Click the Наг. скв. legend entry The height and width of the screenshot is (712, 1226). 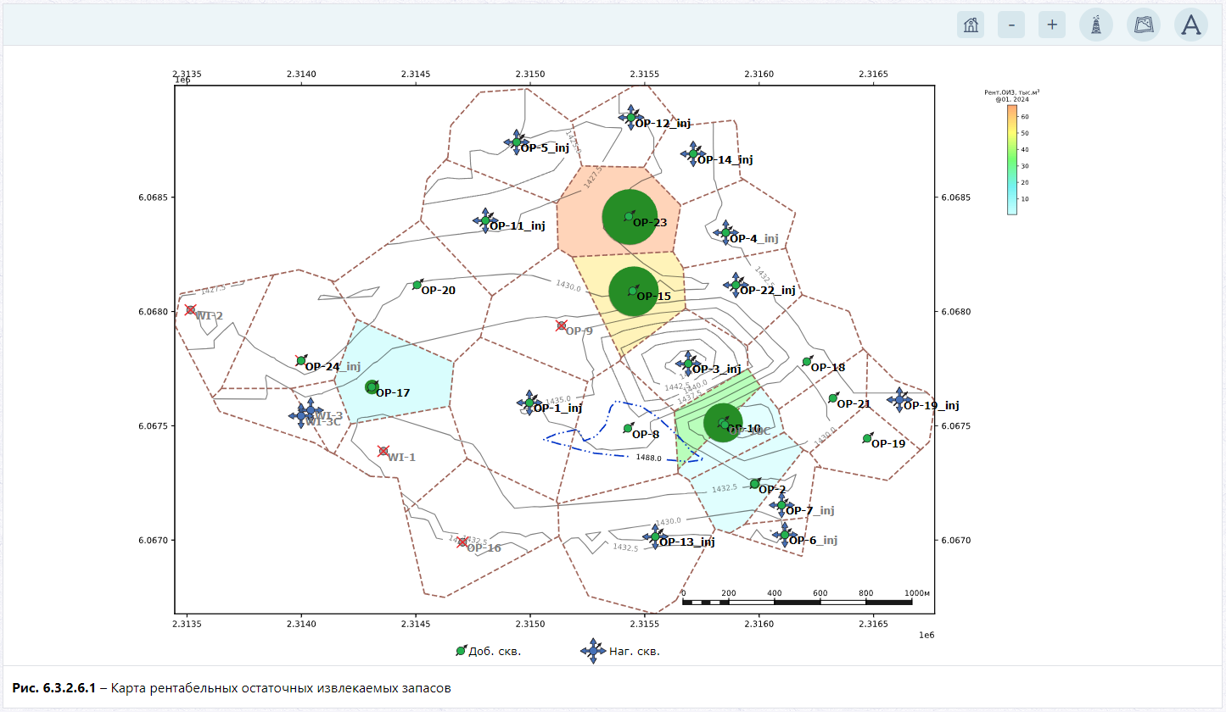click(620, 651)
